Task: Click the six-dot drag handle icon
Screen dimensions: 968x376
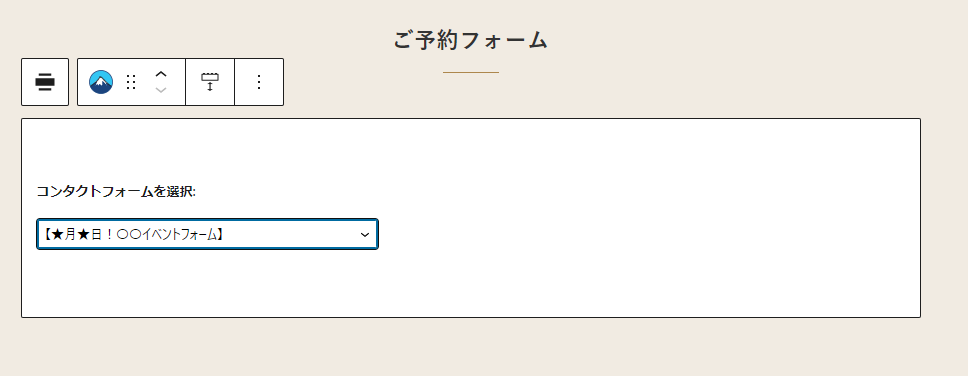Action: tap(131, 82)
